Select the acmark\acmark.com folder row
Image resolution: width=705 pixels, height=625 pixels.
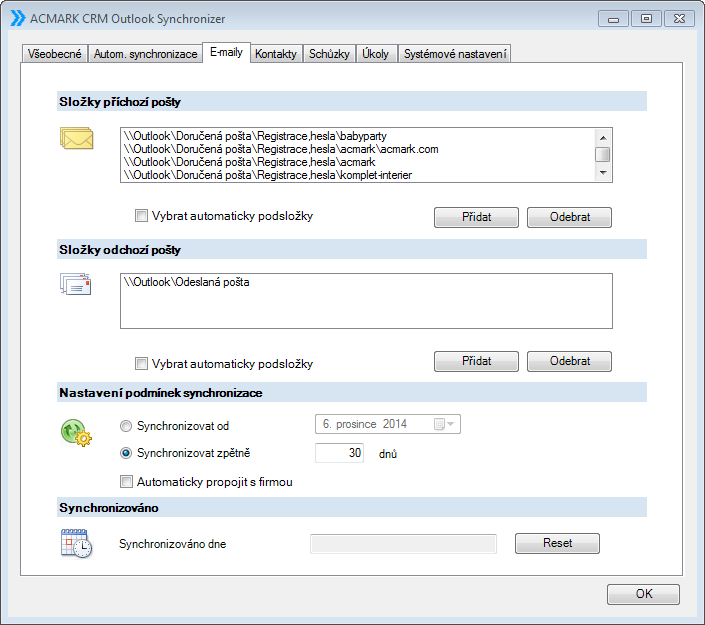click(358, 149)
